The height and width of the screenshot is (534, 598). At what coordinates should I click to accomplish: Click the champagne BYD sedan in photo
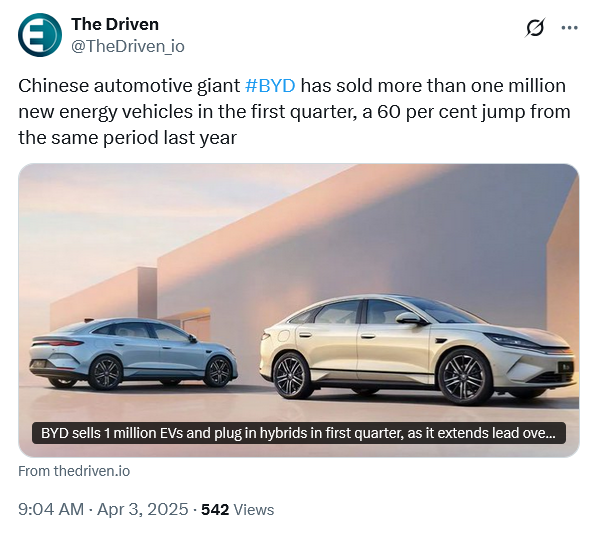click(x=419, y=349)
